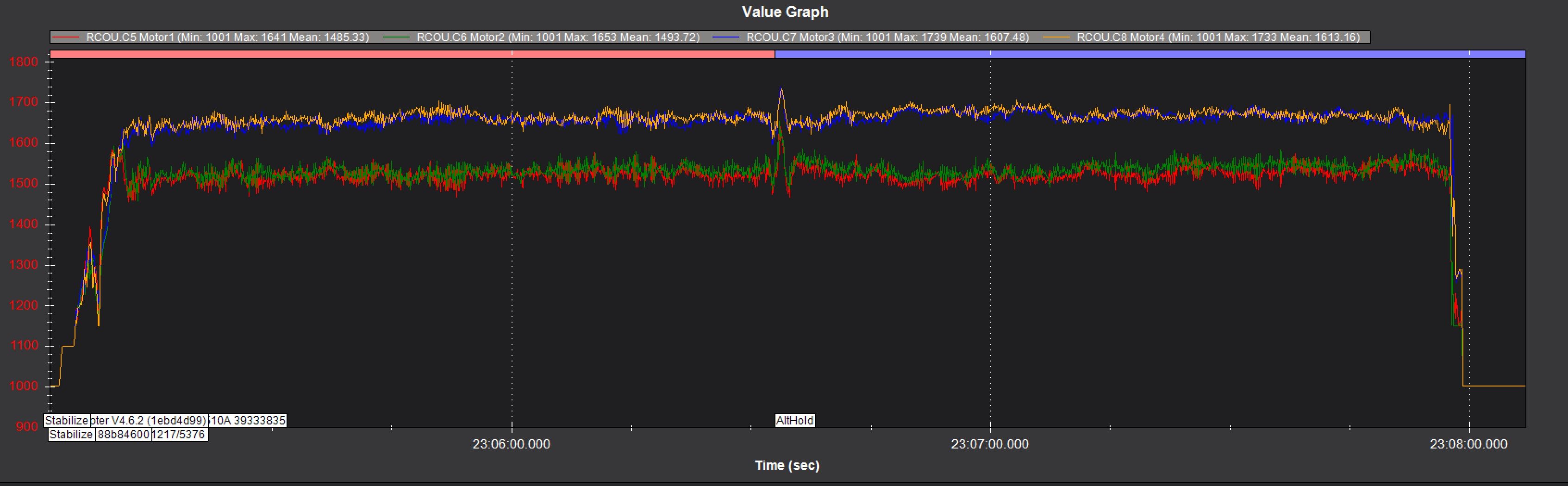
Task: Select the RCOU.C6 Motor2 legend entry
Action: click(557, 37)
